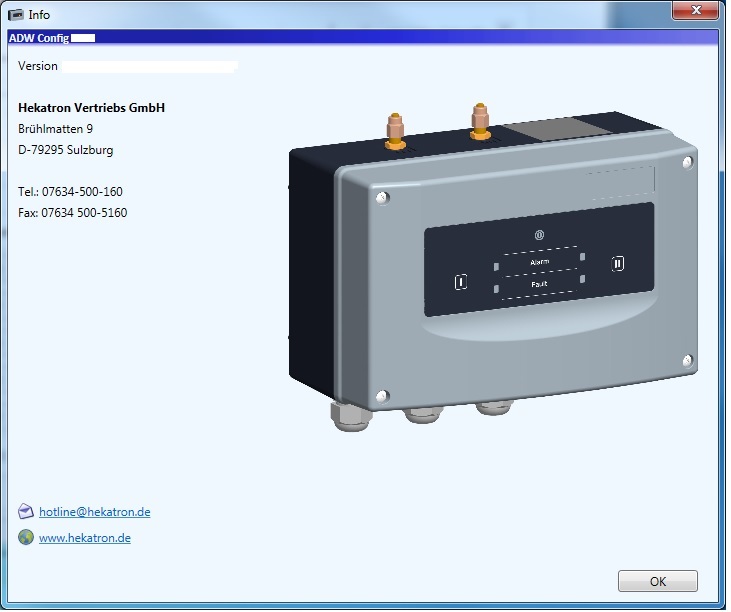The image size is (731, 612).
Task: Click the Info window title icon
Action: pos(16,15)
